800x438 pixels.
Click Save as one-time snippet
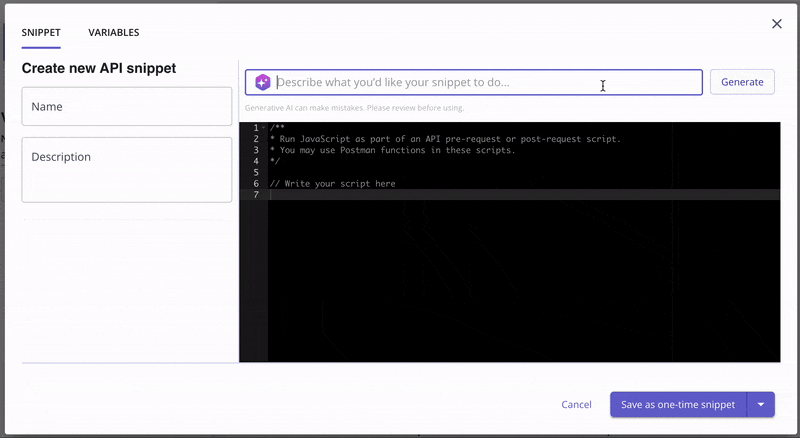click(x=678, y=404)
